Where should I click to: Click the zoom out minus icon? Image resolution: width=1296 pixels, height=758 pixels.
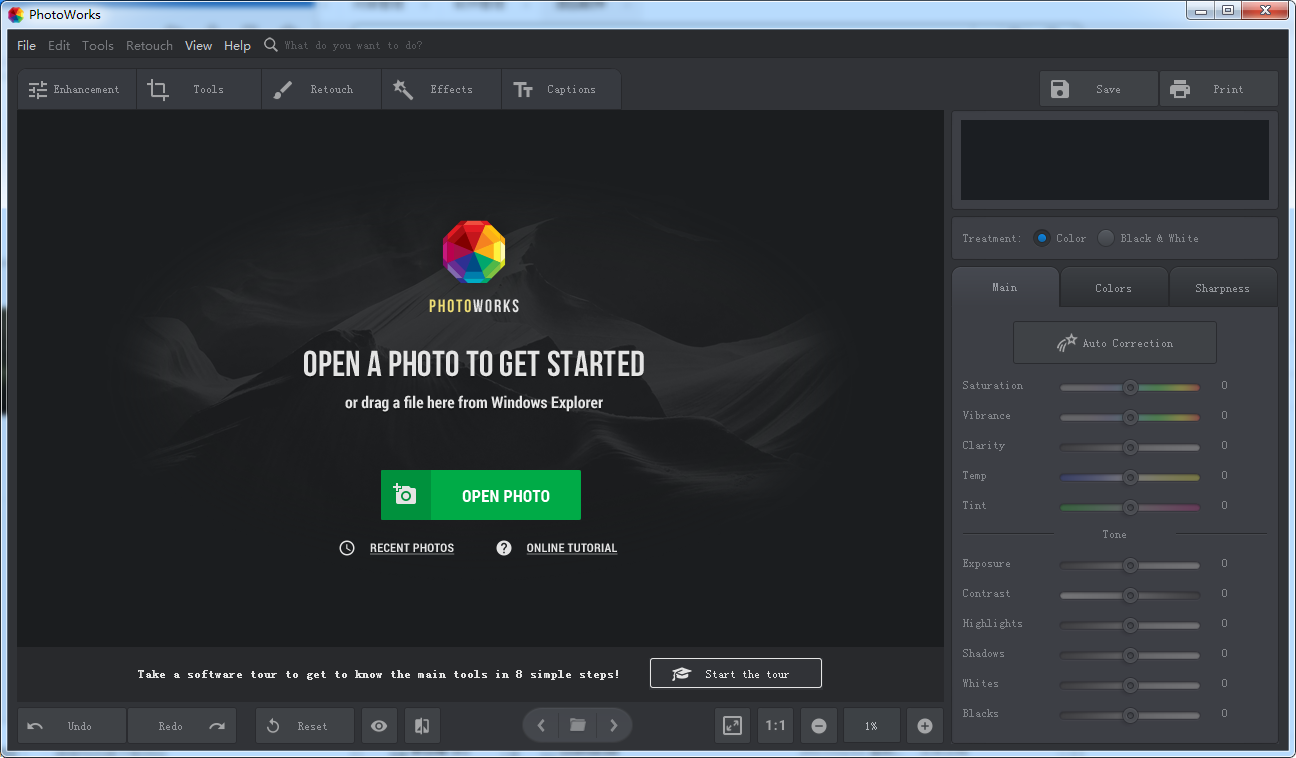click(819, 726)
